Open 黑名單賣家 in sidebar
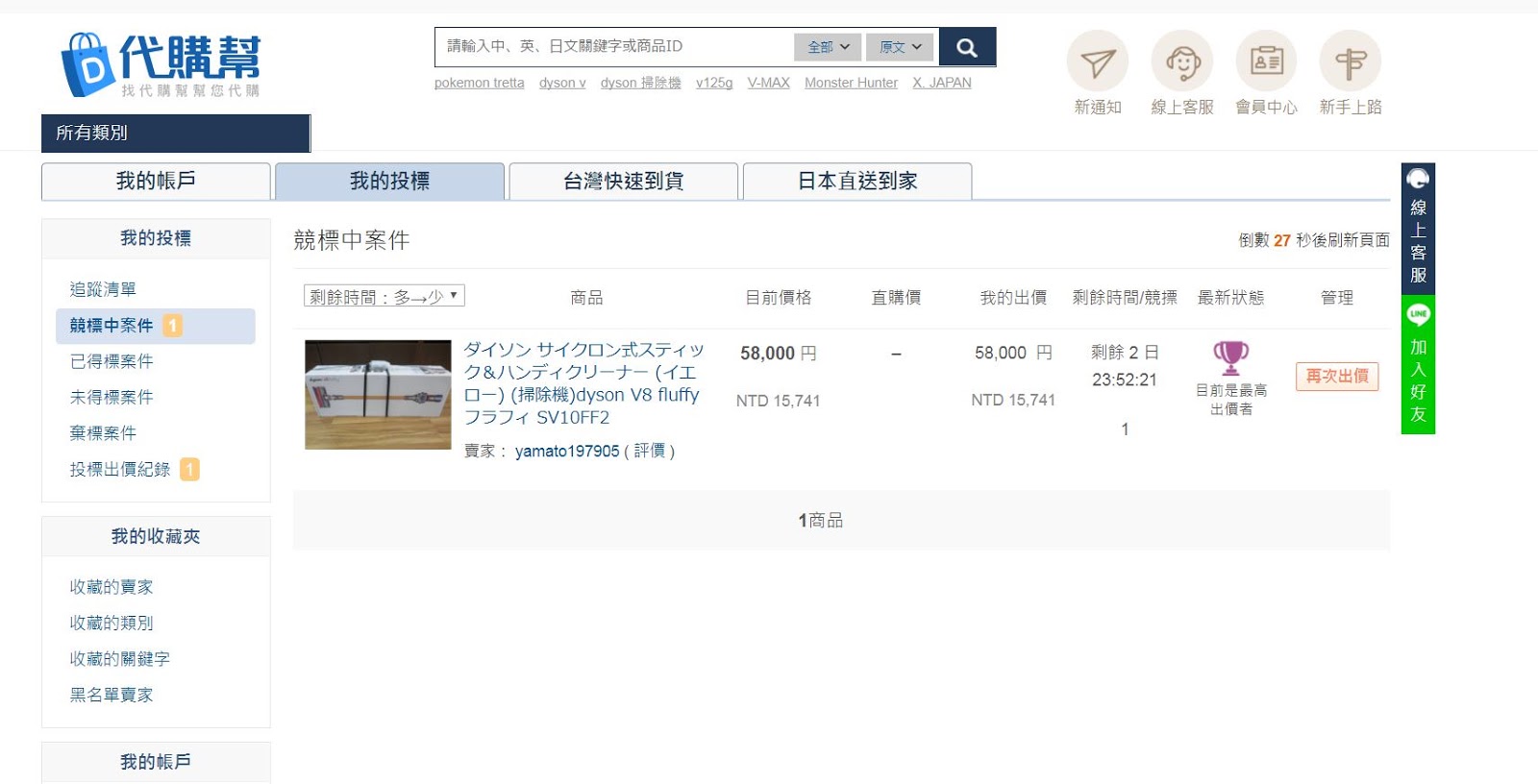The width and height of the screenshot is (1538, 784). point(112,695)
